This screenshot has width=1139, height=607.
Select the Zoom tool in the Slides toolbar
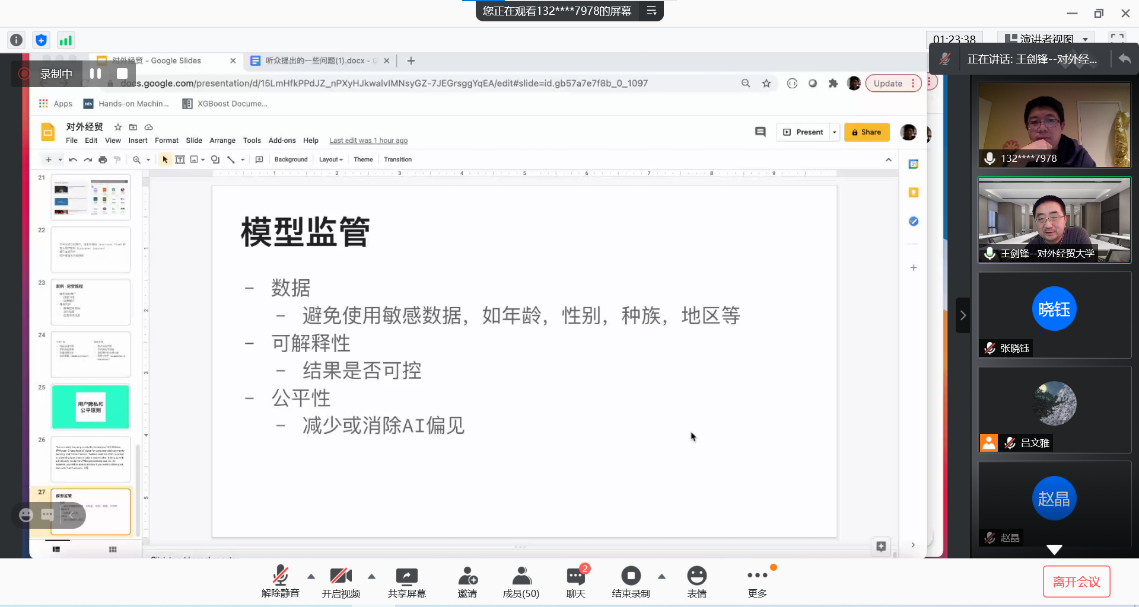(x=135, y=159)
